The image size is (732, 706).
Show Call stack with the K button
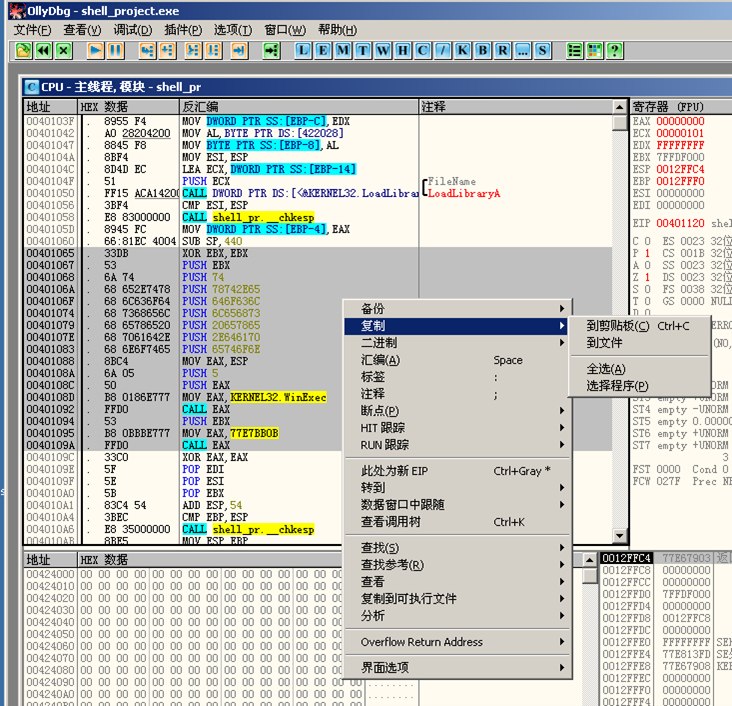(x=462, y=50)
